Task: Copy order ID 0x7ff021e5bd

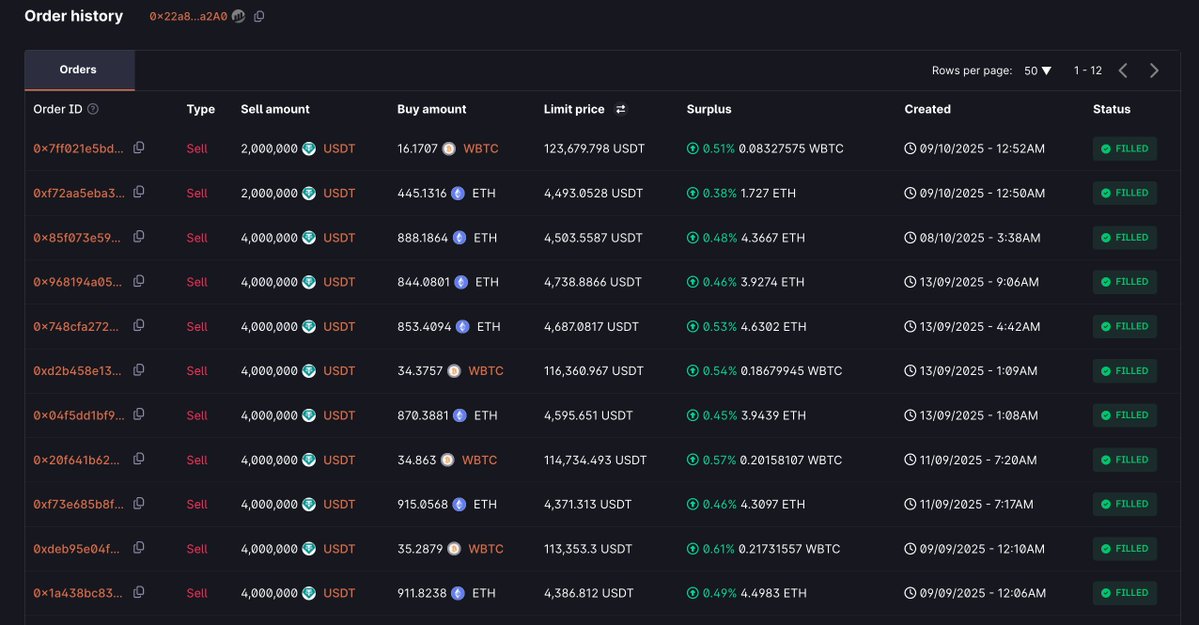Action: tap(139, 148)
